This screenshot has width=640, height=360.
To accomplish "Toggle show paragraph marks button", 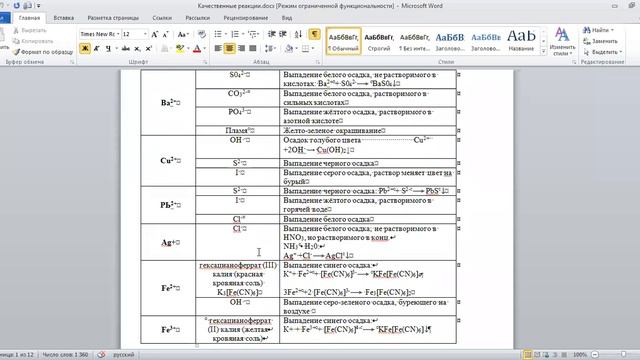I will [x=314, y=34].
